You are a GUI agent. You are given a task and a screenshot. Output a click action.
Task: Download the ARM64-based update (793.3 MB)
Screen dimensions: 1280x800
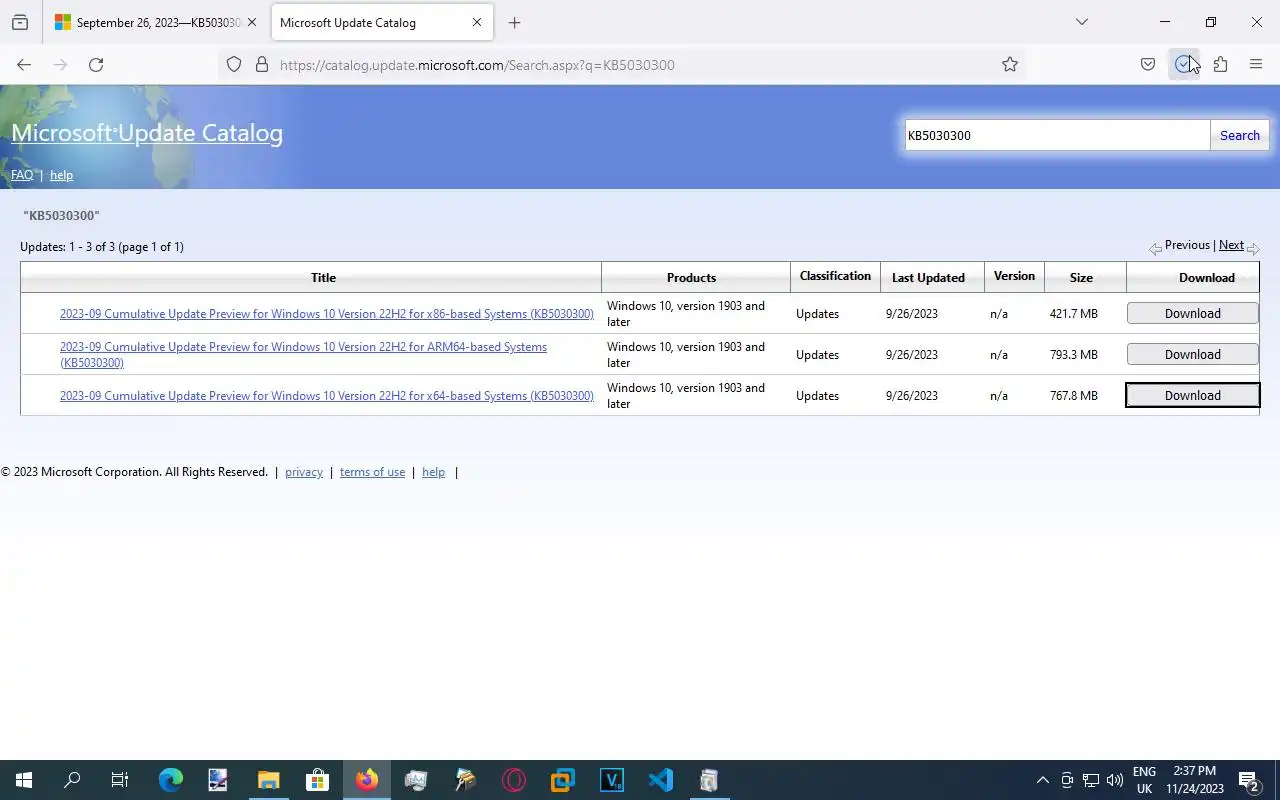[x=1192, y=355]
